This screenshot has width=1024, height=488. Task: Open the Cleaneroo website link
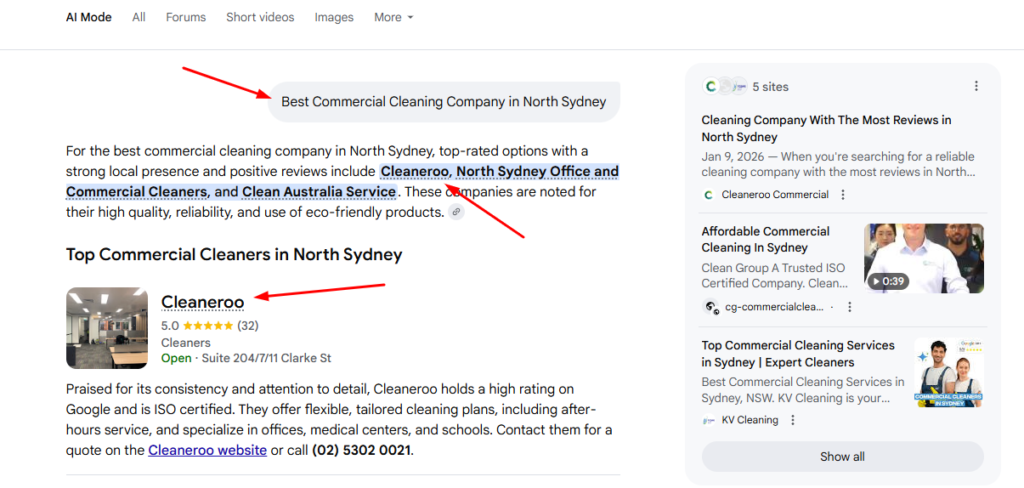click(207, 450)
